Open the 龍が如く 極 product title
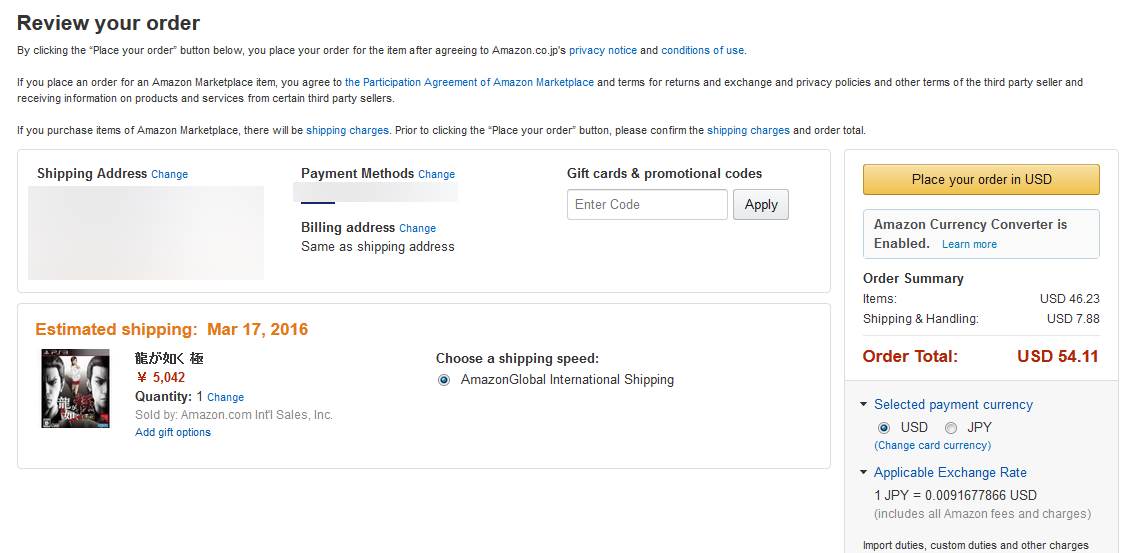The image size is (1136, 553). point(169,358)
